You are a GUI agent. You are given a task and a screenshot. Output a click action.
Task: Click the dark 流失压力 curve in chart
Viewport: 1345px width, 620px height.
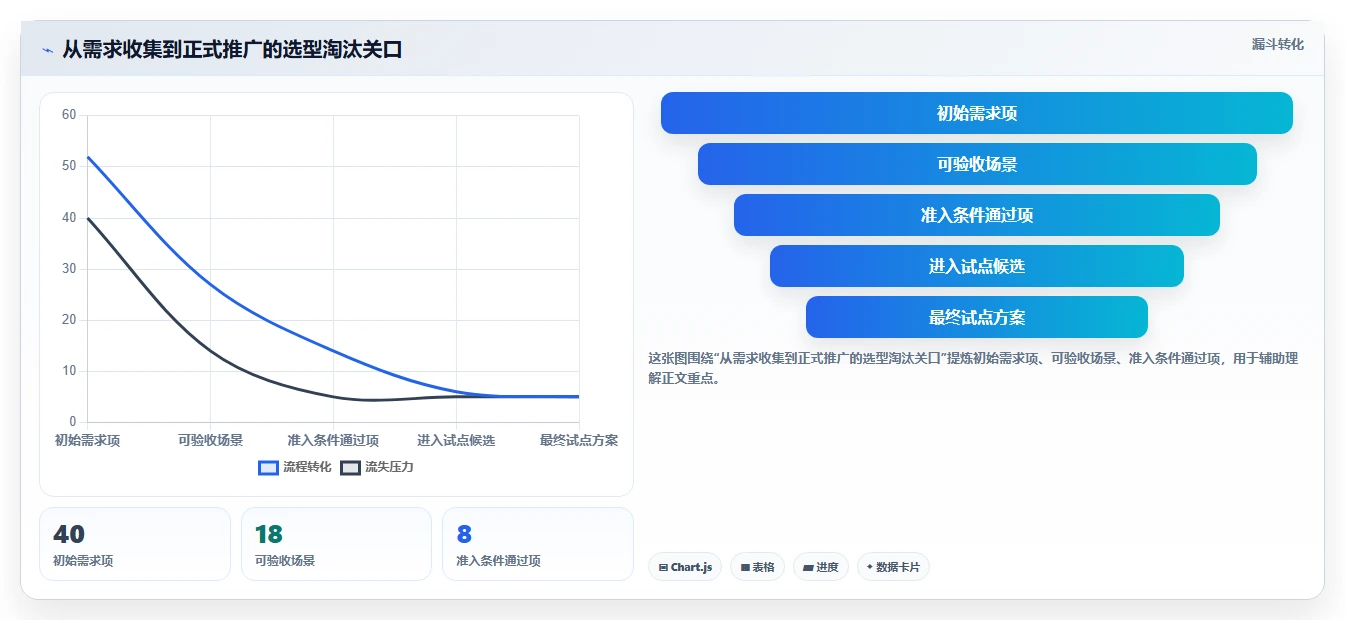[210, 350]
